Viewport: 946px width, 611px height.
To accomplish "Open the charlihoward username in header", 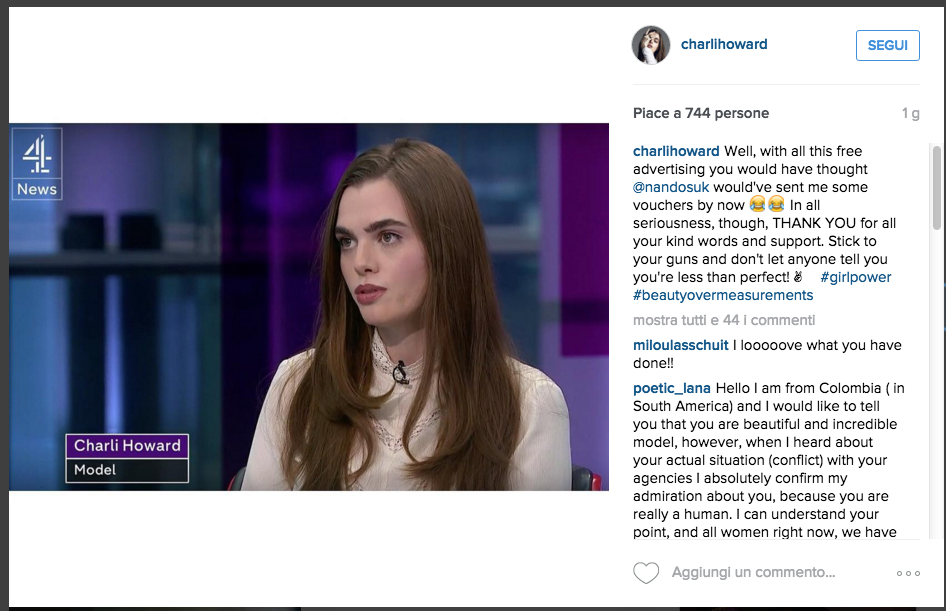I will tap(724, 44).
